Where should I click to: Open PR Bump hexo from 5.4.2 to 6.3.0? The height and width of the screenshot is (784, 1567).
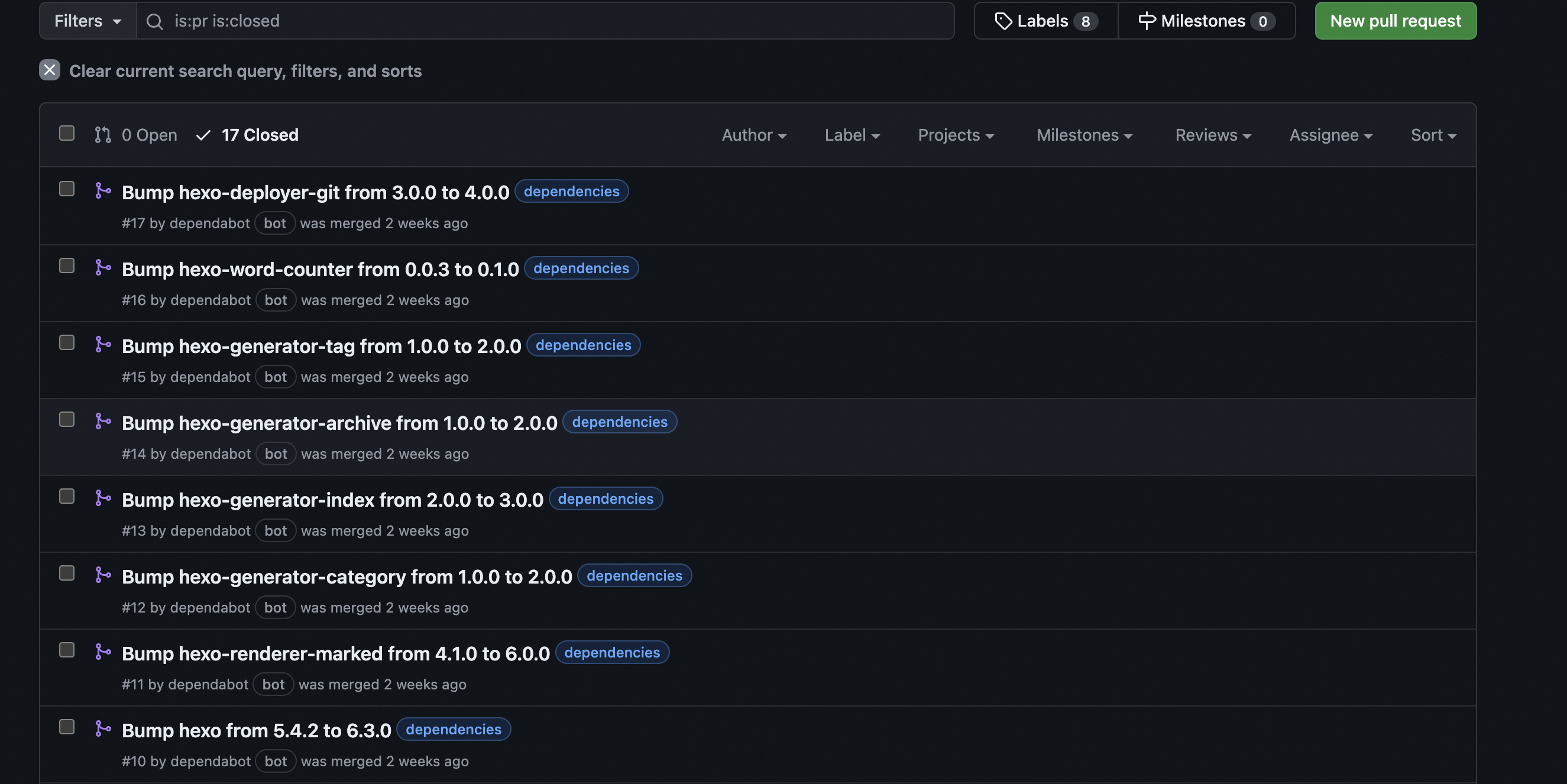256,730
